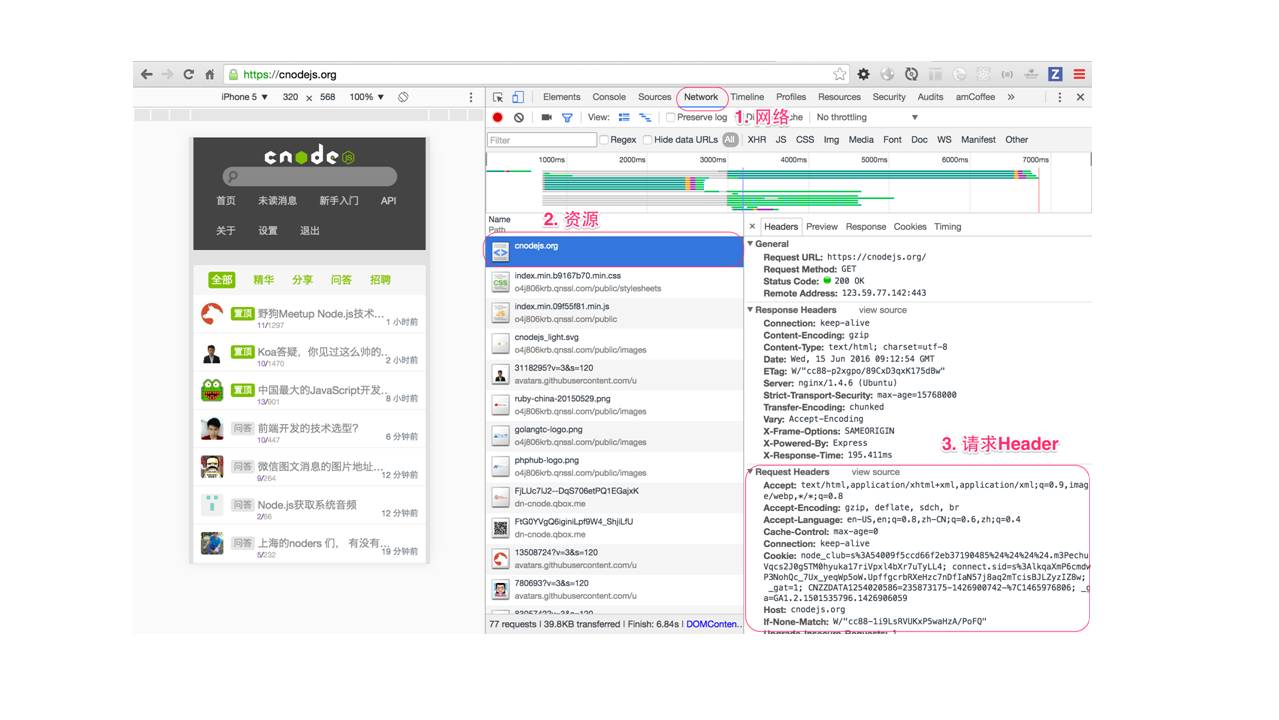Click the network Filter text field
This screenshot has height=720, width=1279.
pyautogui.click(x=540, y=140)
